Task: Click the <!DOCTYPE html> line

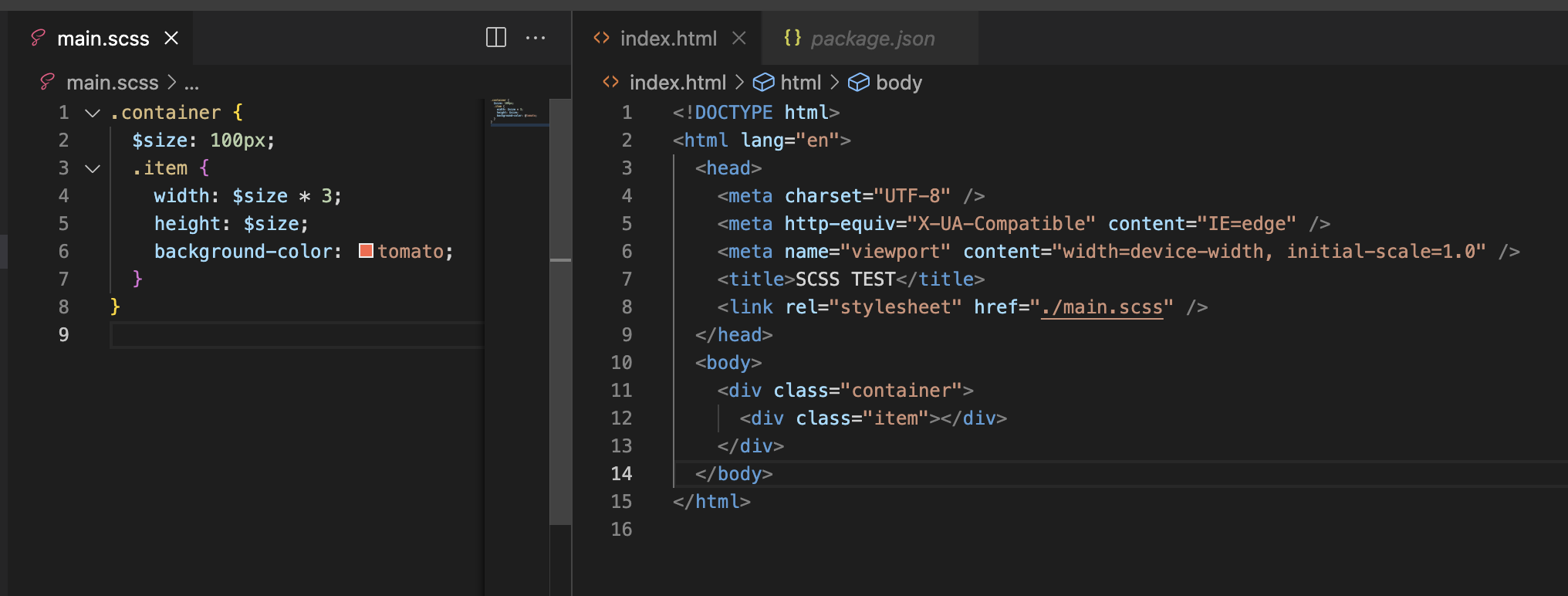Action: coord(756,113)
